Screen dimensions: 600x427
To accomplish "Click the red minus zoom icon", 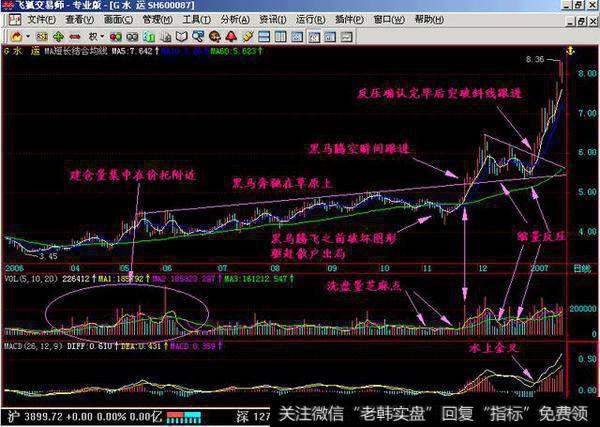I will point(74,35).
